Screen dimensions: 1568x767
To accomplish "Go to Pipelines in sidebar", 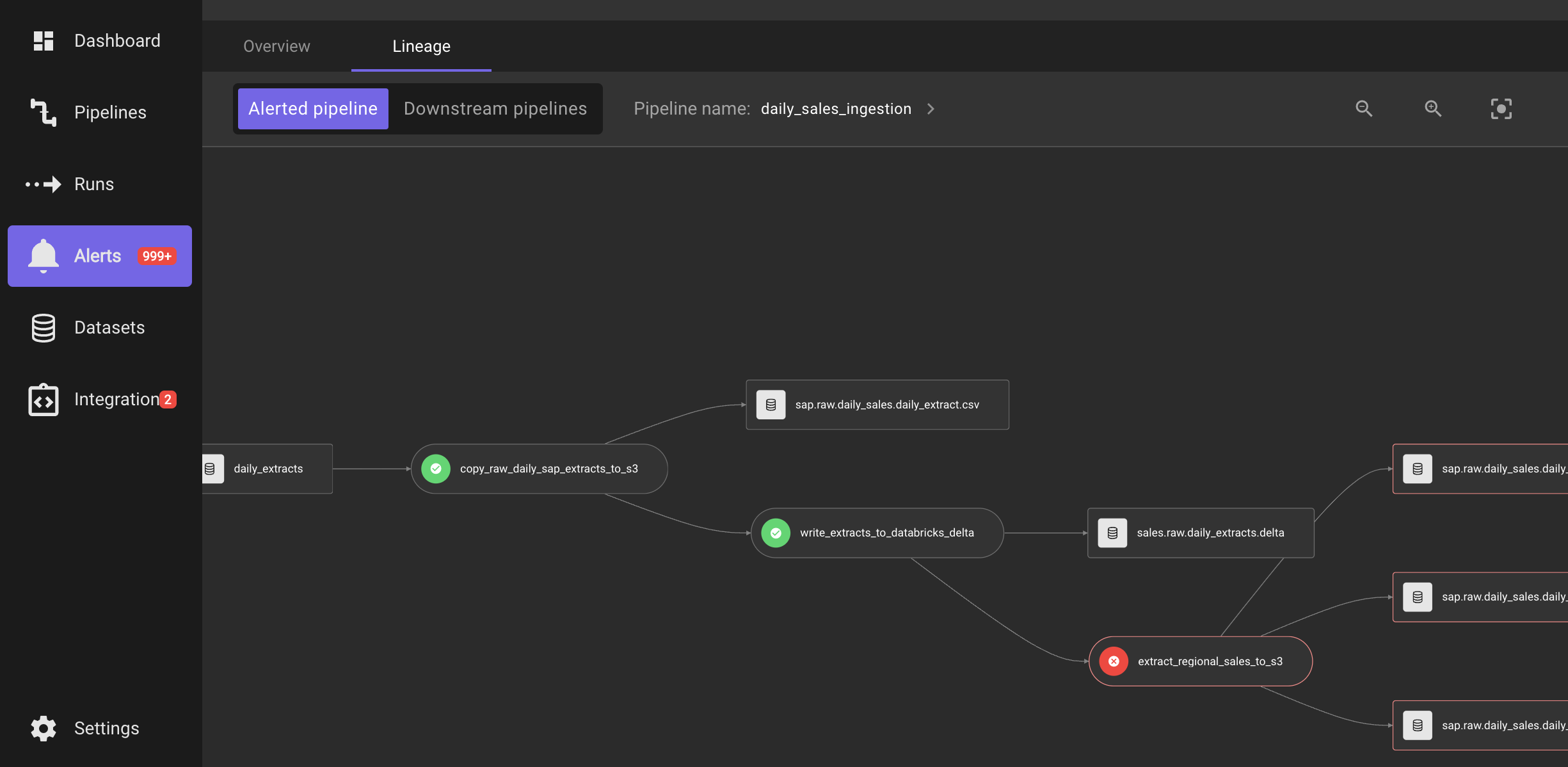I will pyautogui.click(x=110, y=113).
